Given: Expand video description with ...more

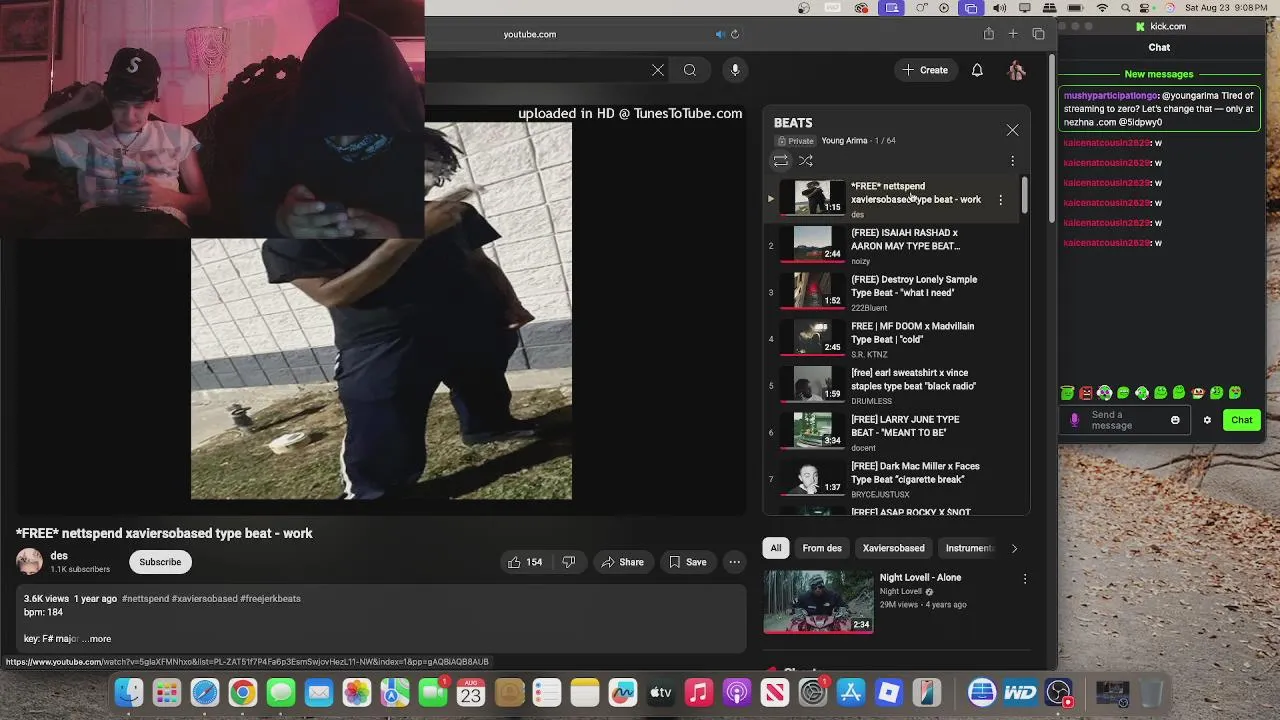Looking at the screenshot, I should tap(97, 638).
